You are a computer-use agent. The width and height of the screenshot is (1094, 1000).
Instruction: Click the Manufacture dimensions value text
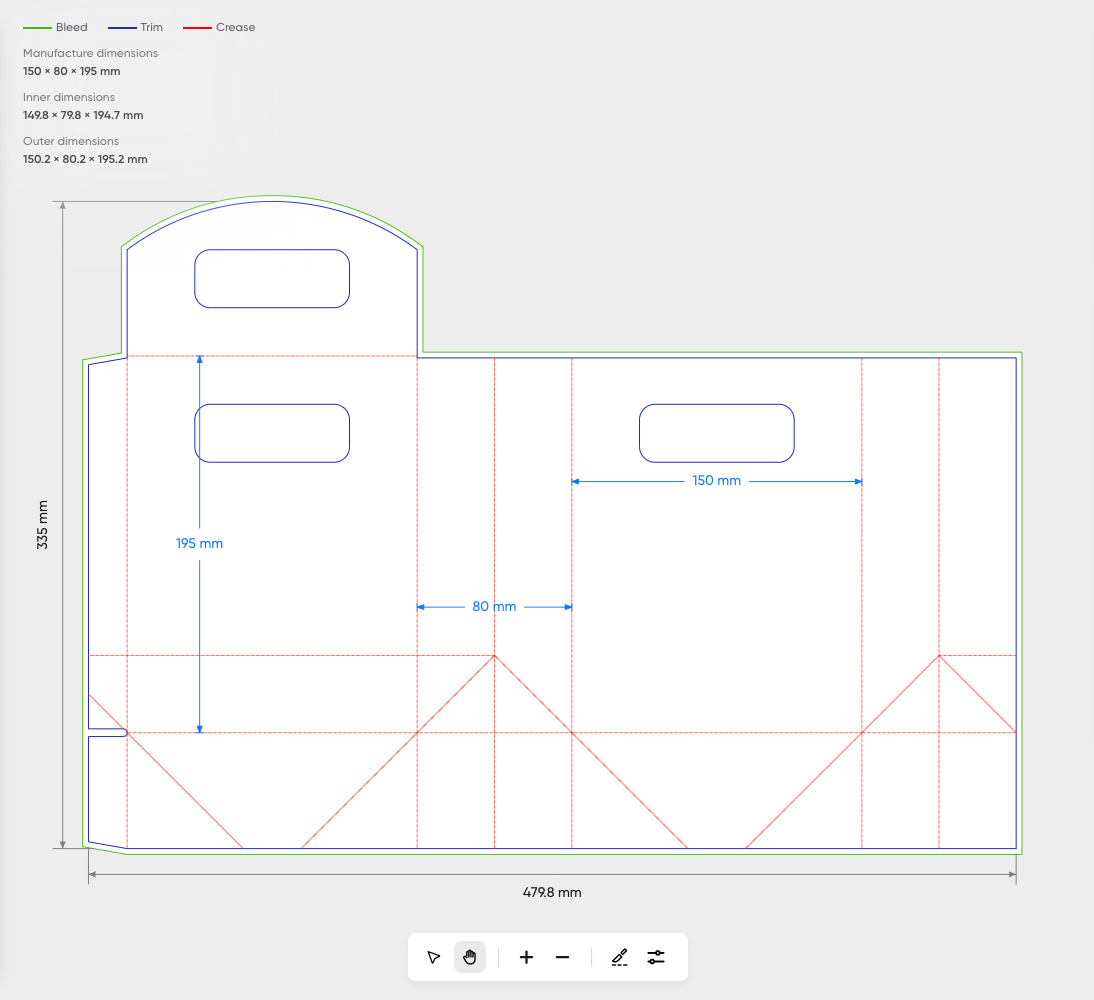pos(71,71)
